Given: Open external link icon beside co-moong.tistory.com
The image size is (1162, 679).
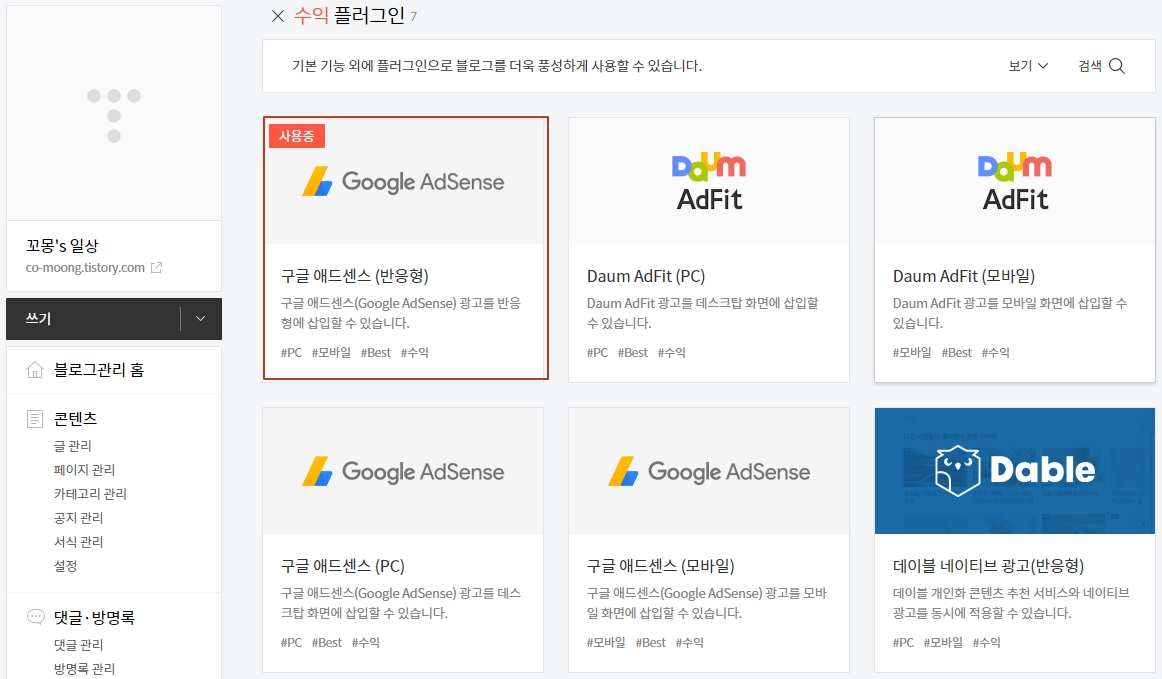Looking at the screenshot, I should [156, 268].
